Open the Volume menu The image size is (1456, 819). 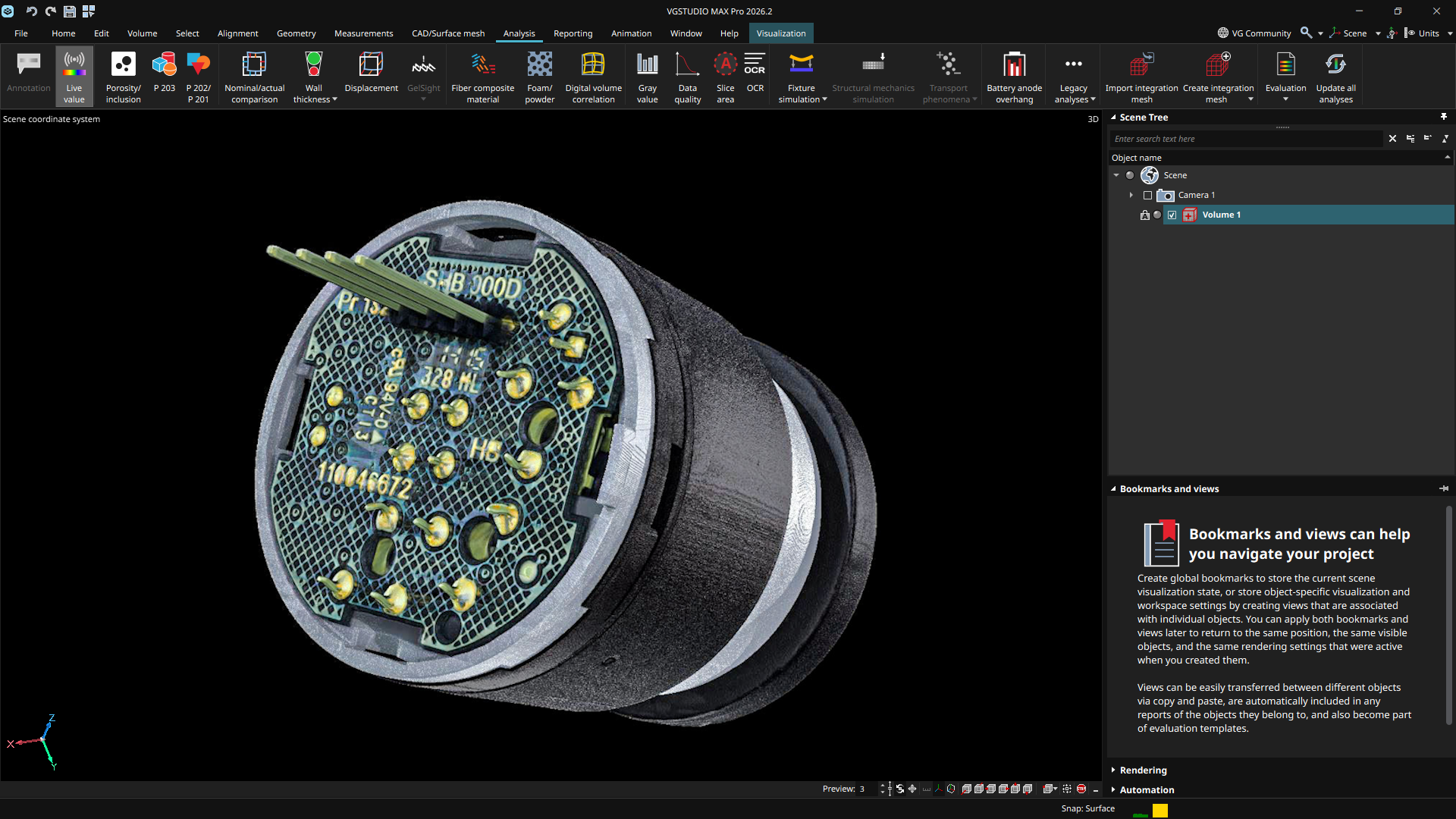pos(142,33)
